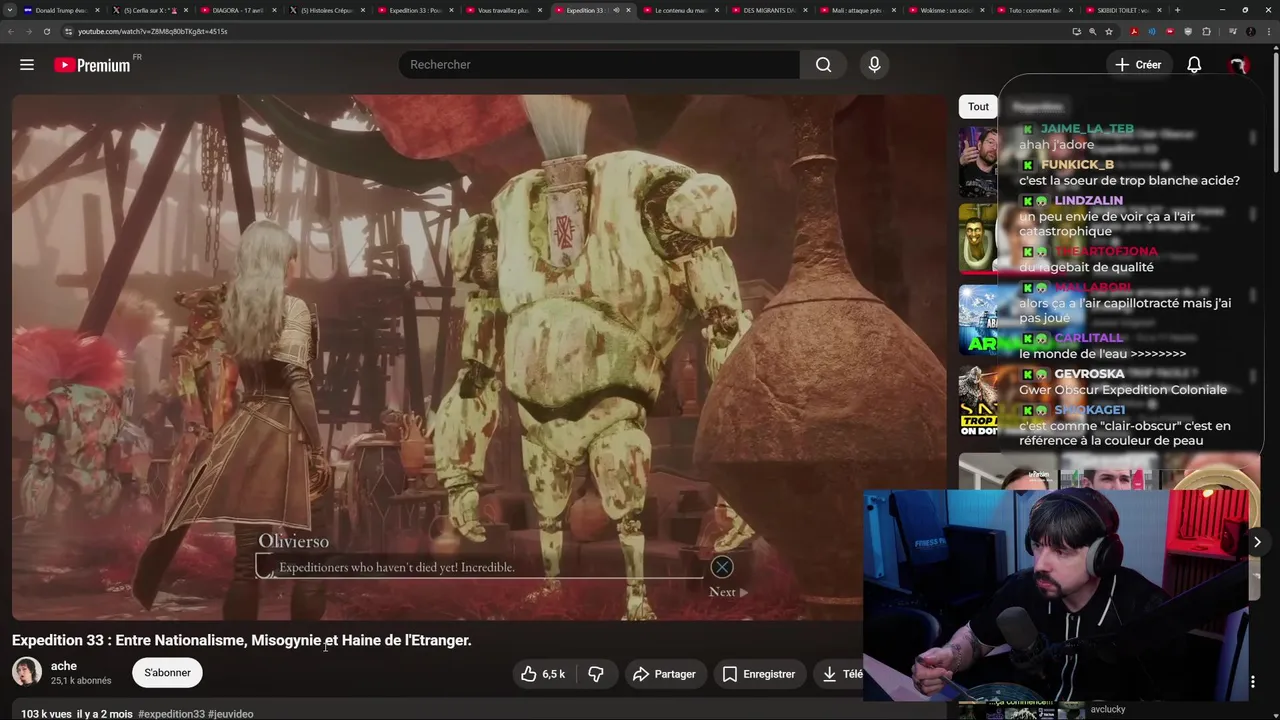
Task: Close the in-game dialogue X icon
Action: tap(722, 568)
